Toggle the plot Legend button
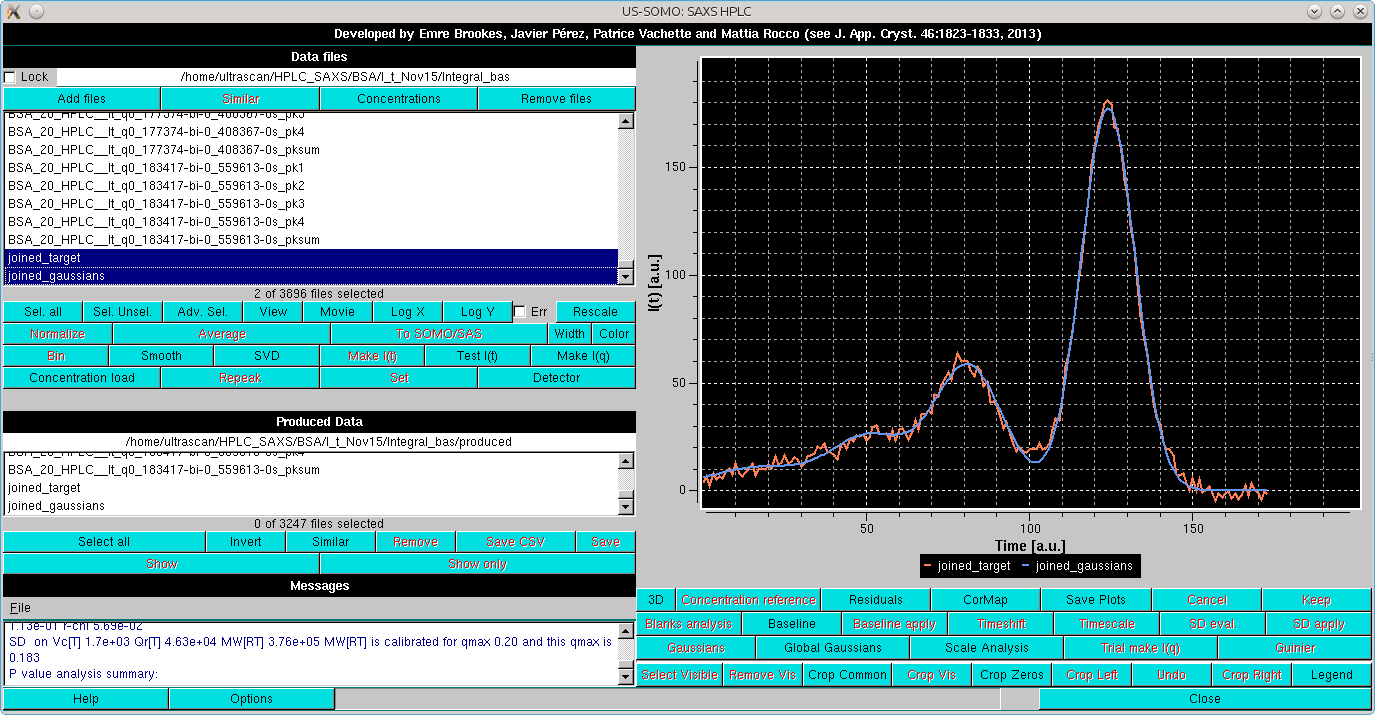The height and width of the screenshot is (715, 1375). click(x=1332, y=675)
